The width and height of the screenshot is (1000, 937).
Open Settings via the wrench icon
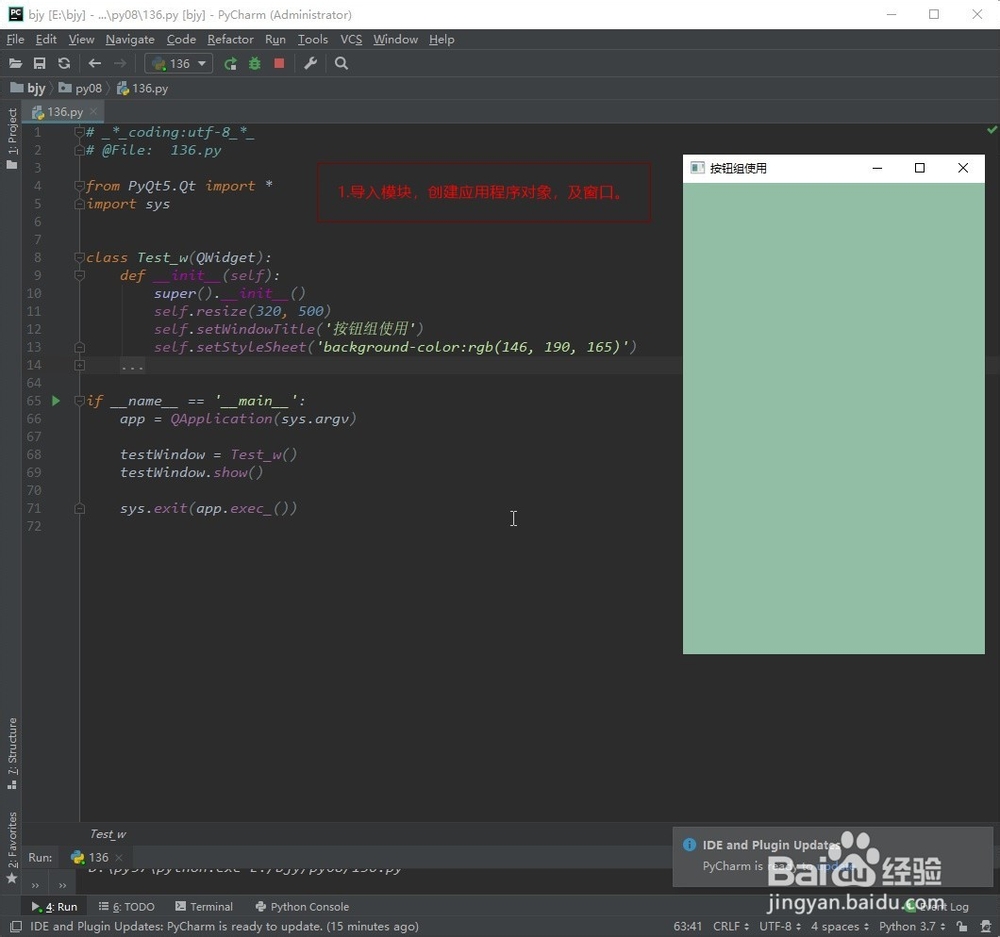[311, 63]
